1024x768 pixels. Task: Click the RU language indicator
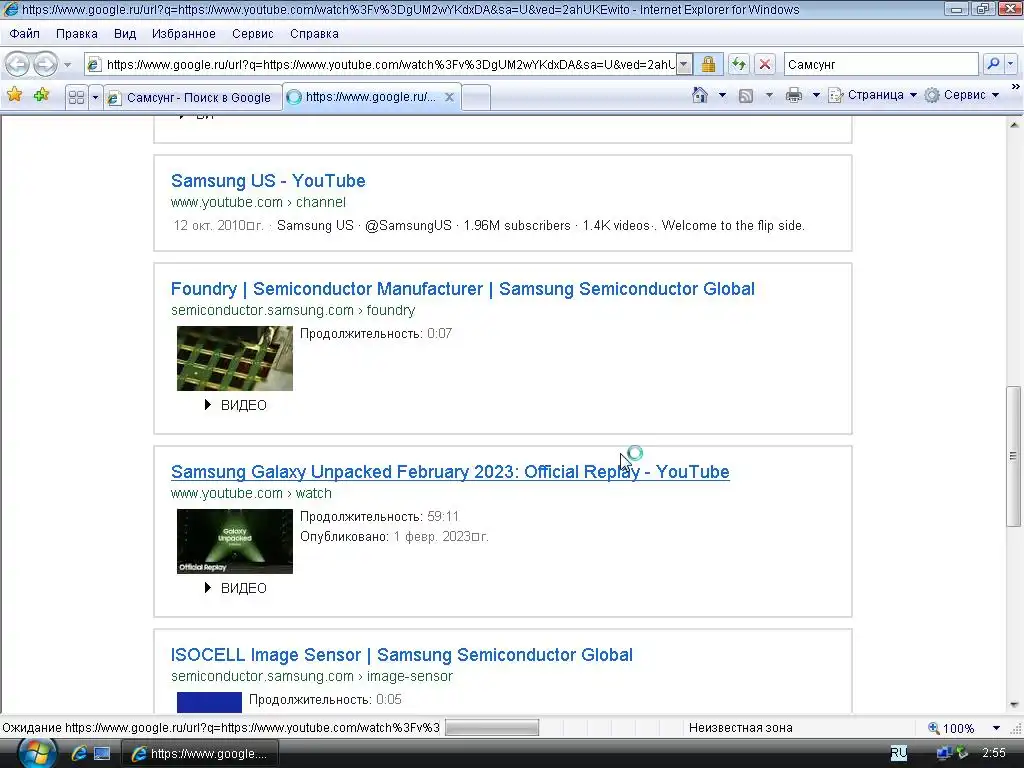point(899,753)
